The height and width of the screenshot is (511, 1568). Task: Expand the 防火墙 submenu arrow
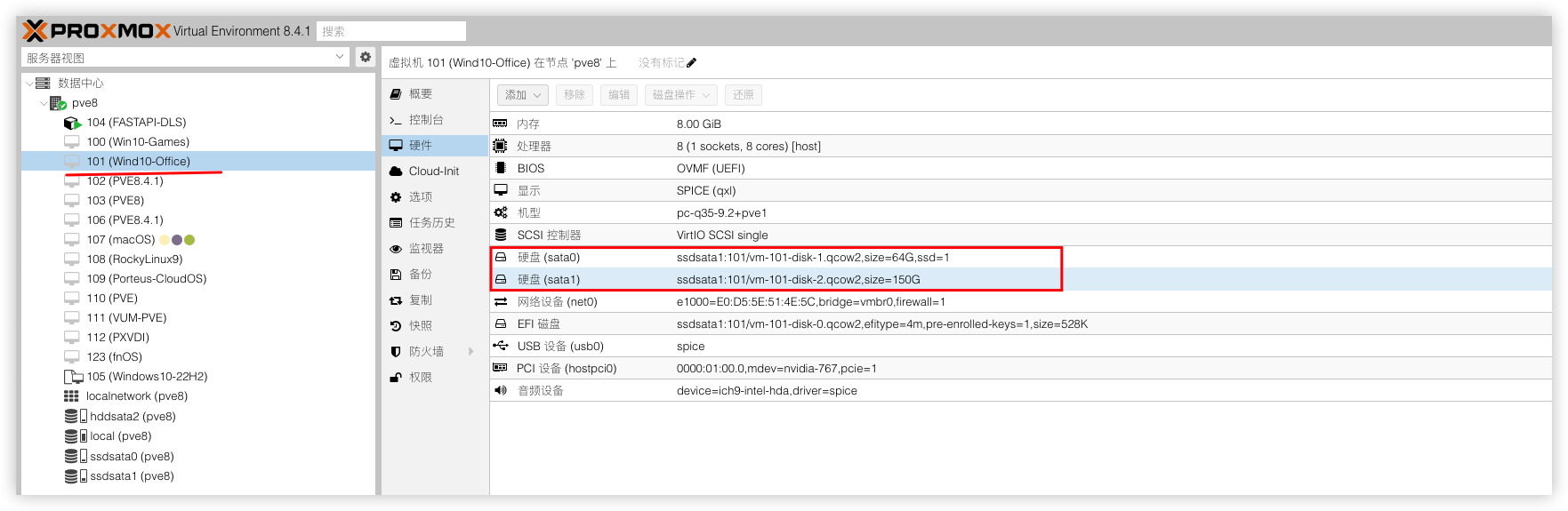click(x=471, y=352)
